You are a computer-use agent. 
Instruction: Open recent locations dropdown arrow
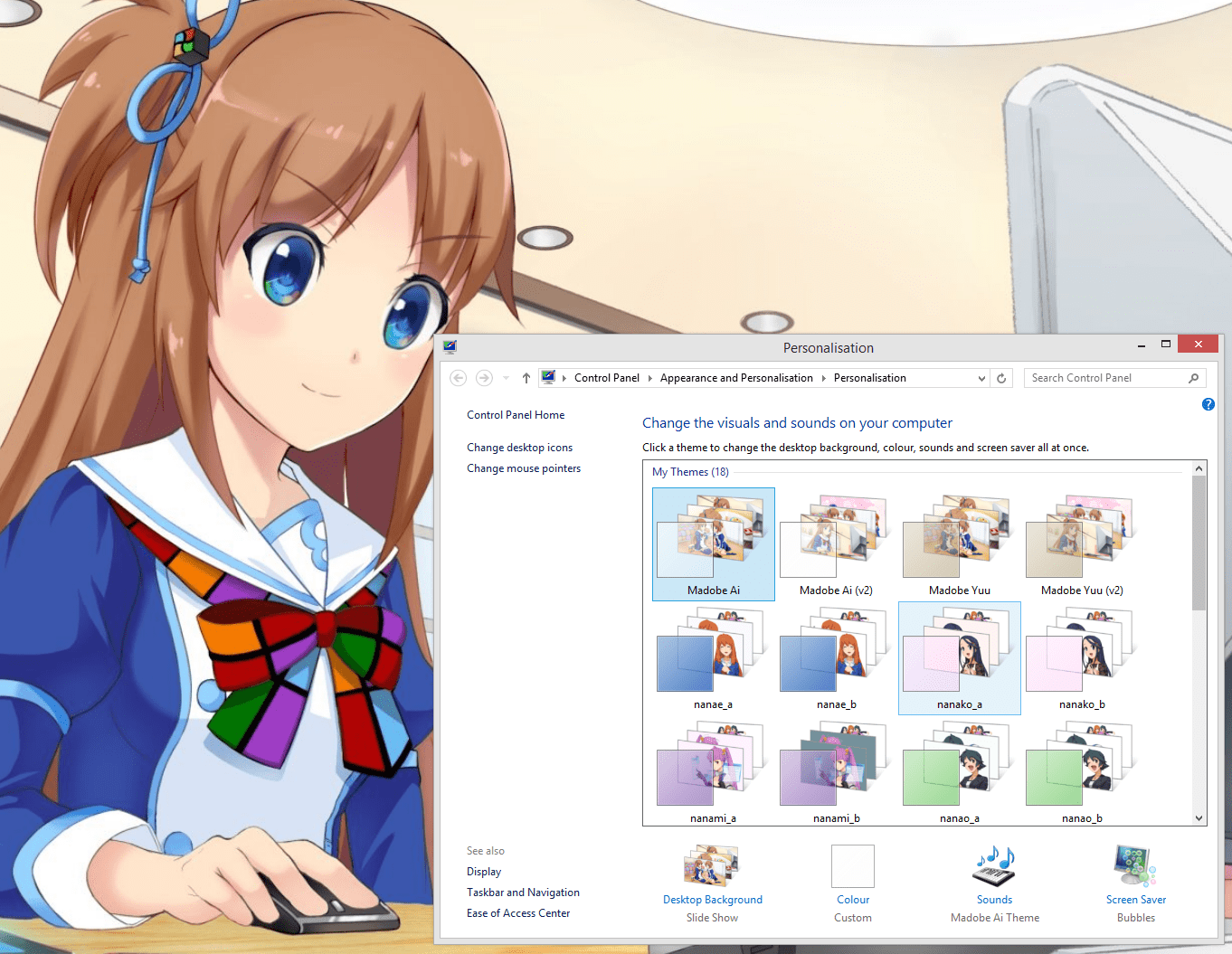(506, 378)
